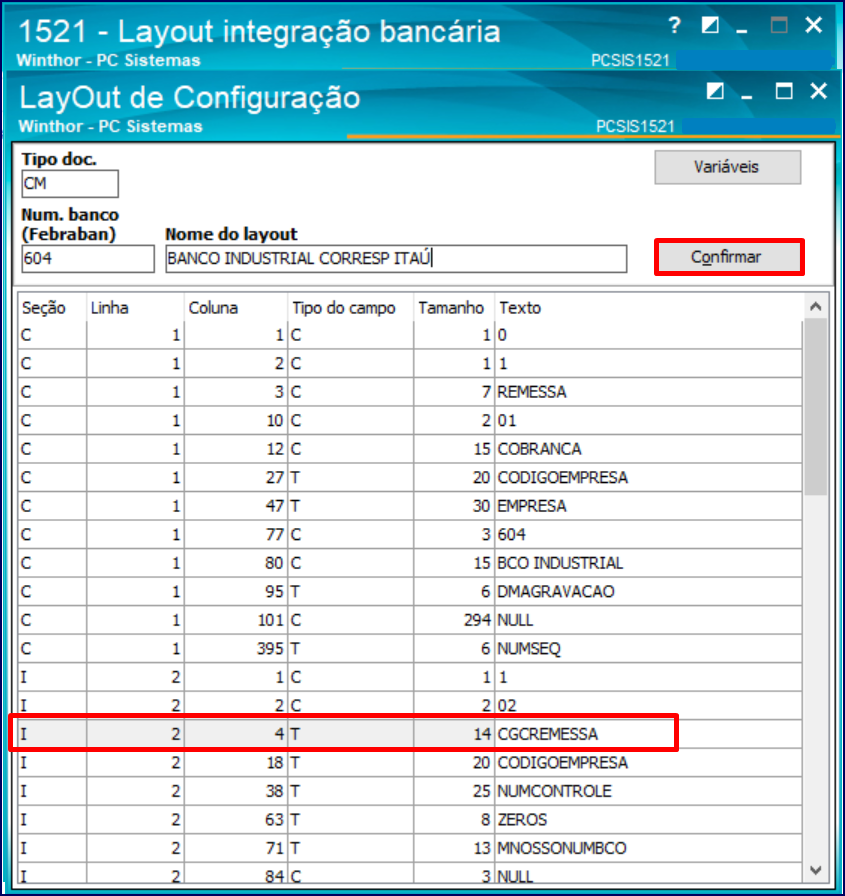Screen dimensions: 845x896
Task: Confirm the layout with the Confirmar button
Action: (729, 257)
